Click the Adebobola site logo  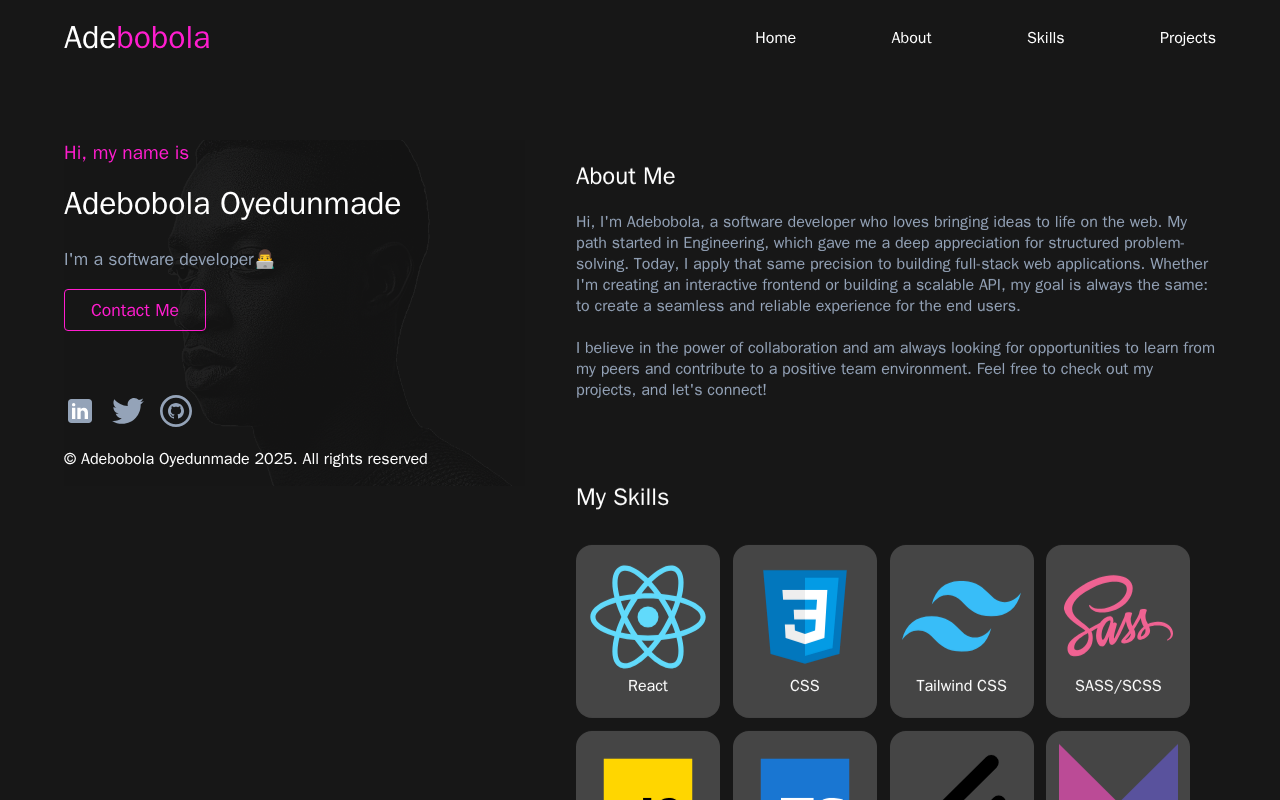137,38
